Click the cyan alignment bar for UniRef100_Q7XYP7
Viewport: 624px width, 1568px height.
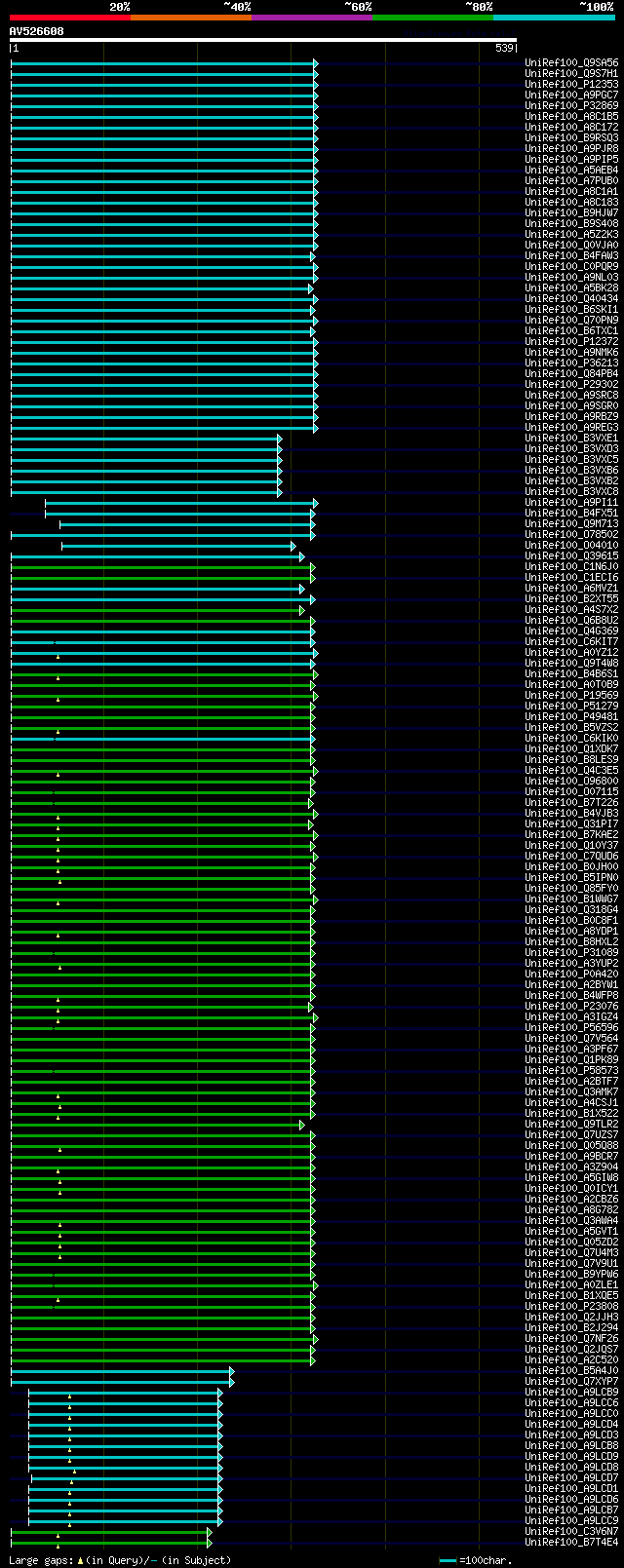(122, 1382)
